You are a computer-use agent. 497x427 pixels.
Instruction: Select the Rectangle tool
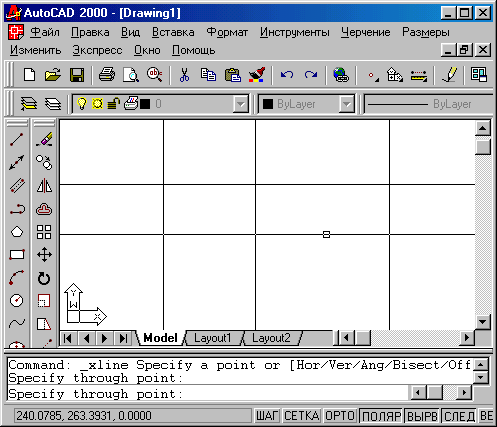pyautogui.click(x=17, y=255)
